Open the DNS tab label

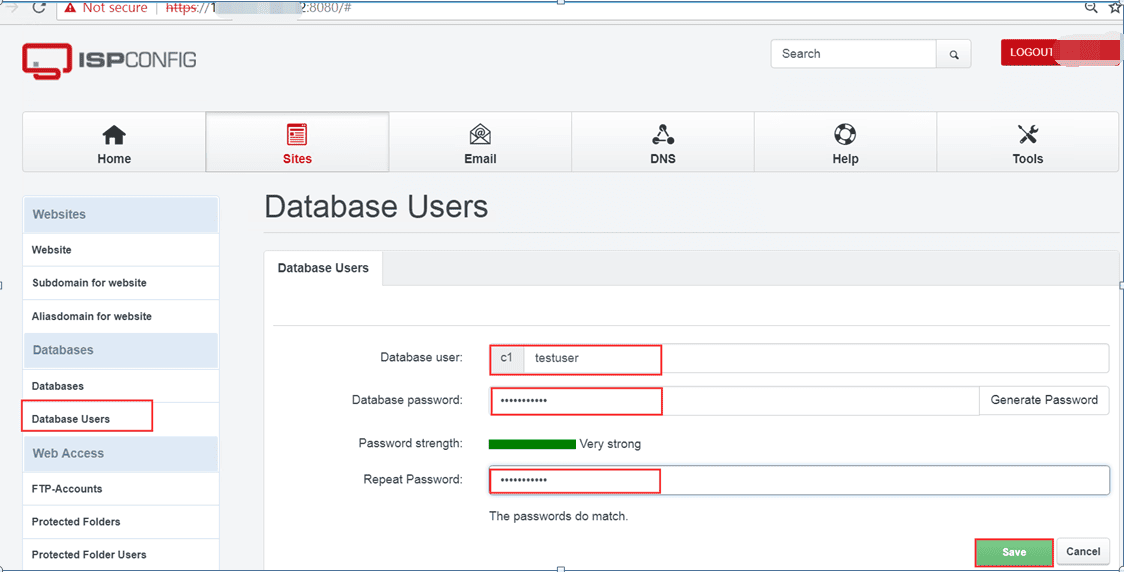tap(663, 158)
